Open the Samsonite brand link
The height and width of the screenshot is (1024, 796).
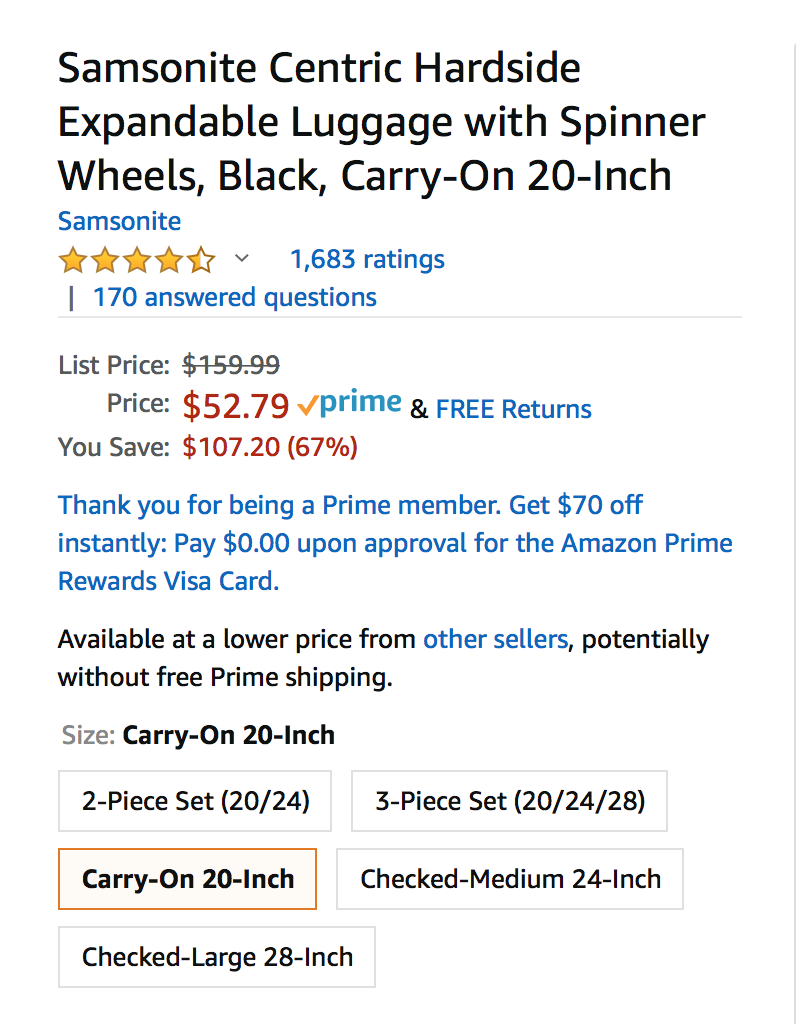[x=119, y=221]
